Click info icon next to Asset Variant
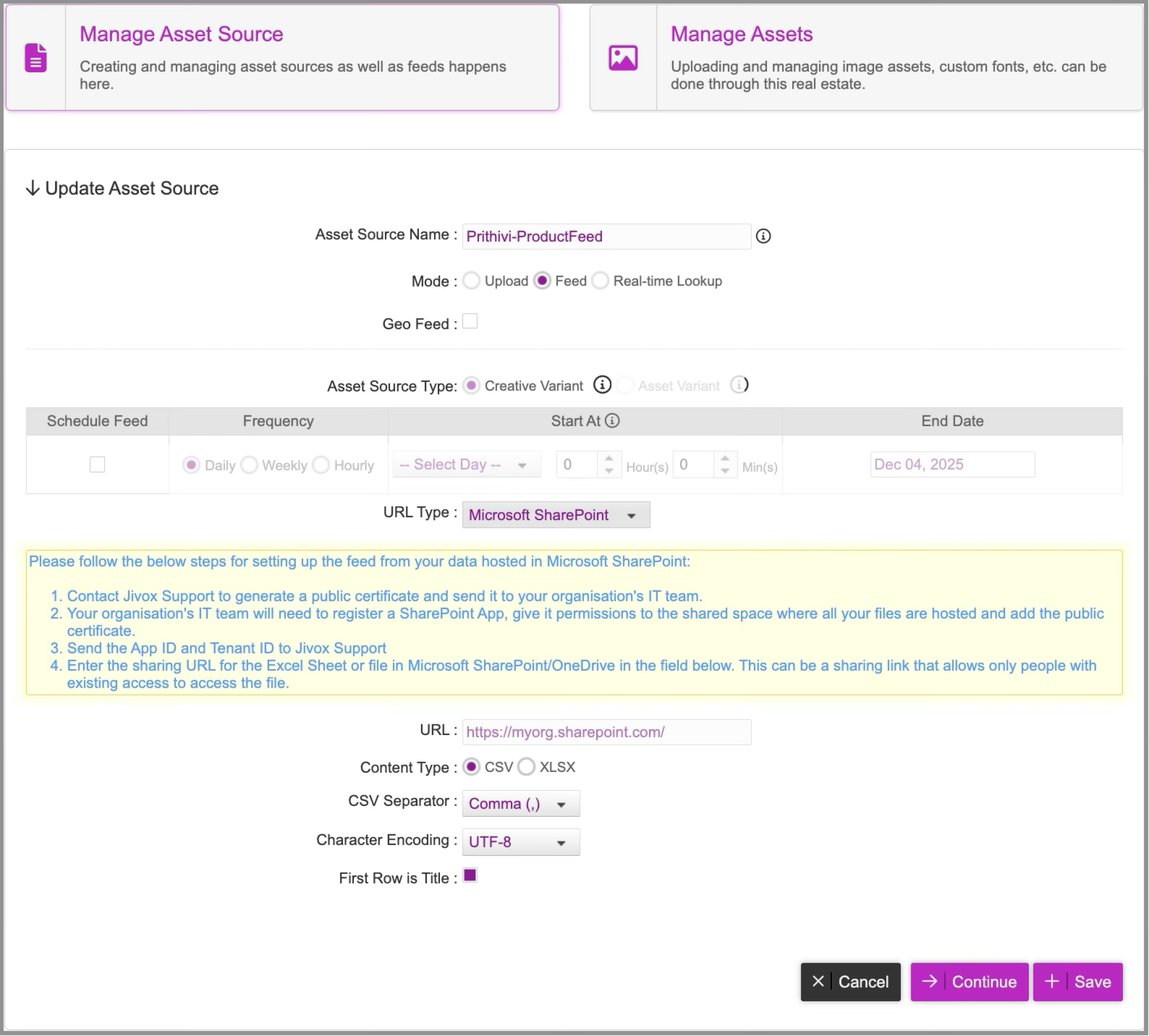1149x1036 pixels. (x=739, y=385)
